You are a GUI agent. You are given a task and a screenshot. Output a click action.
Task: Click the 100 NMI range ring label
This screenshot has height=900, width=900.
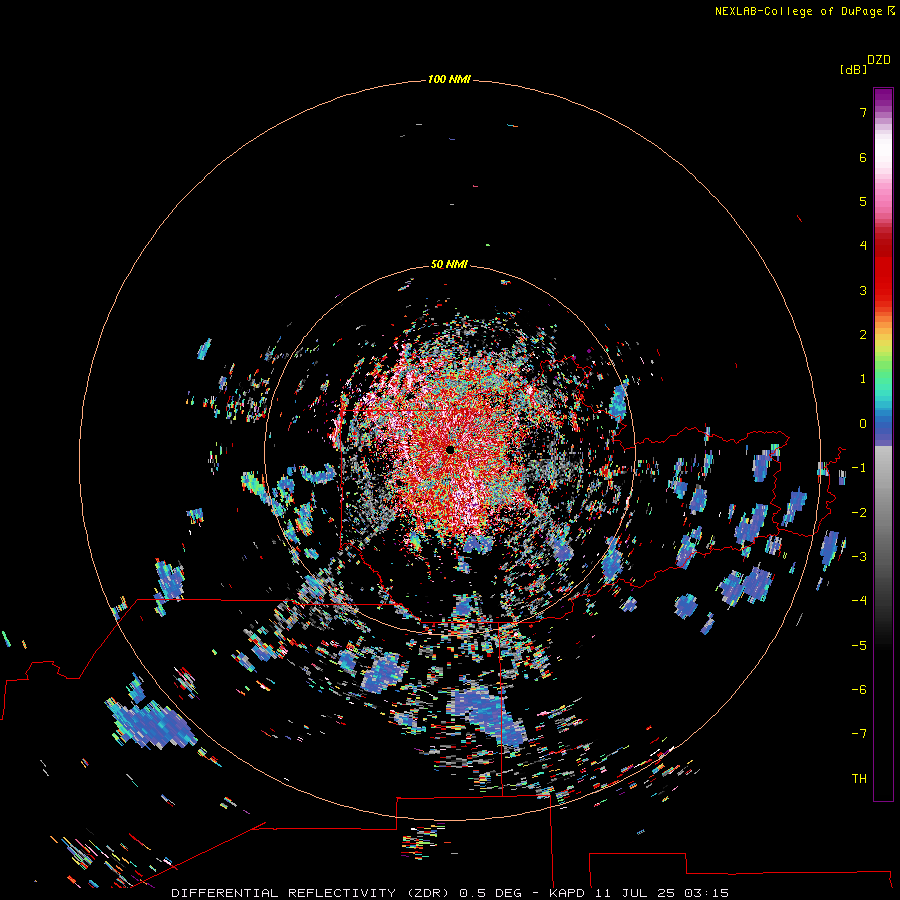click(449, 79)
